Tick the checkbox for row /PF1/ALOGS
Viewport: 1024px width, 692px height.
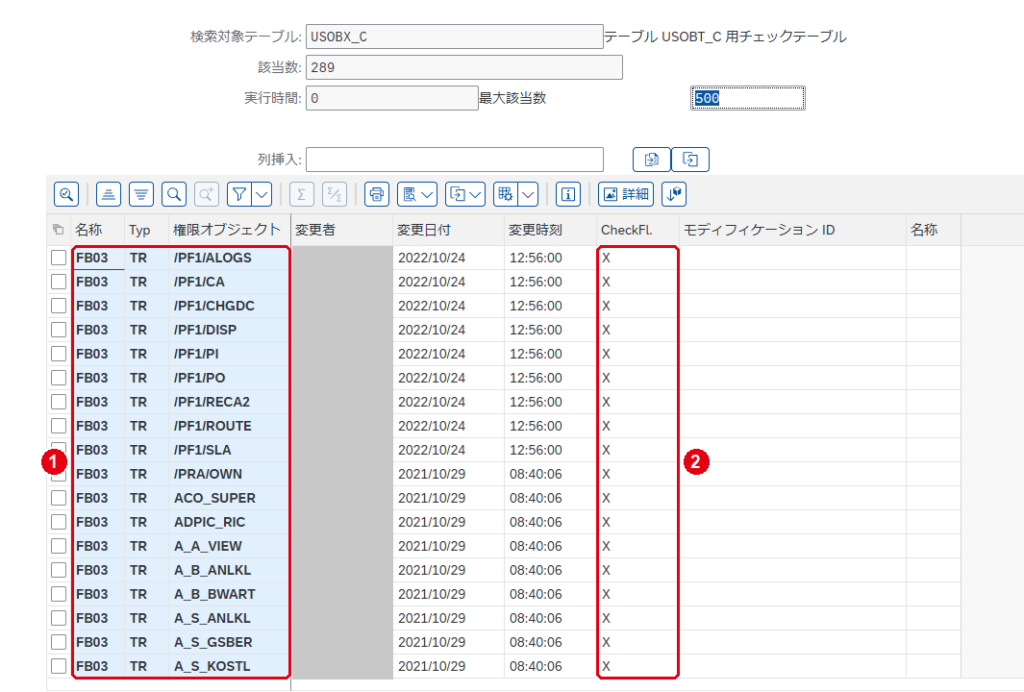[x=59, y=258]
